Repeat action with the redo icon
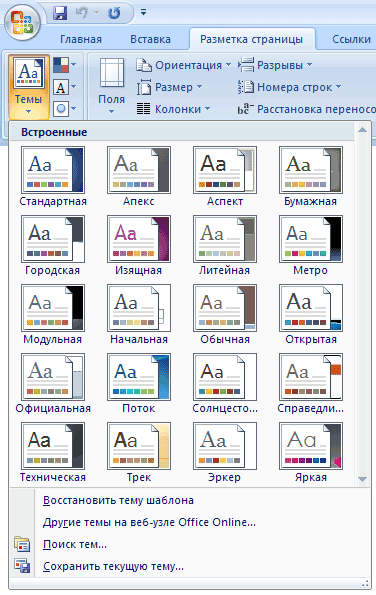The width and height of the screenshot is (376, 595). [x=114, y=13]
